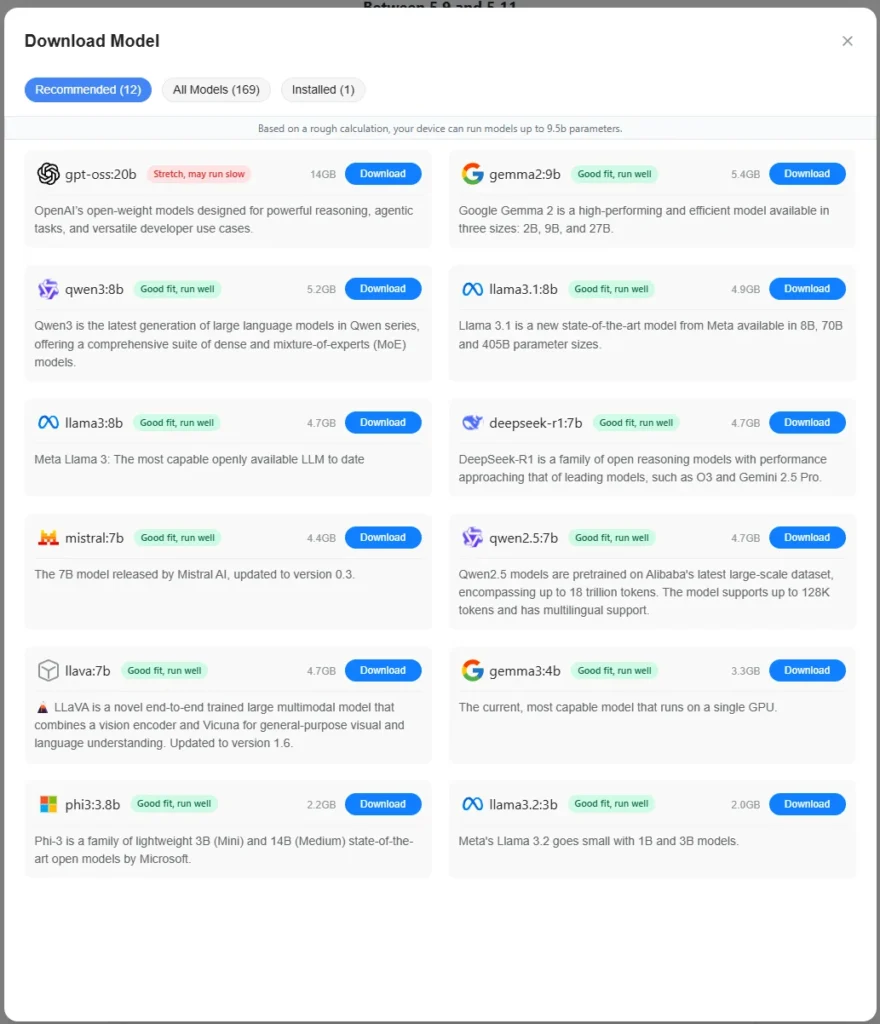This screenshot has width=880, height=1024.
Task: Open the Installed (1) tab
Action: tap(323, 90)
